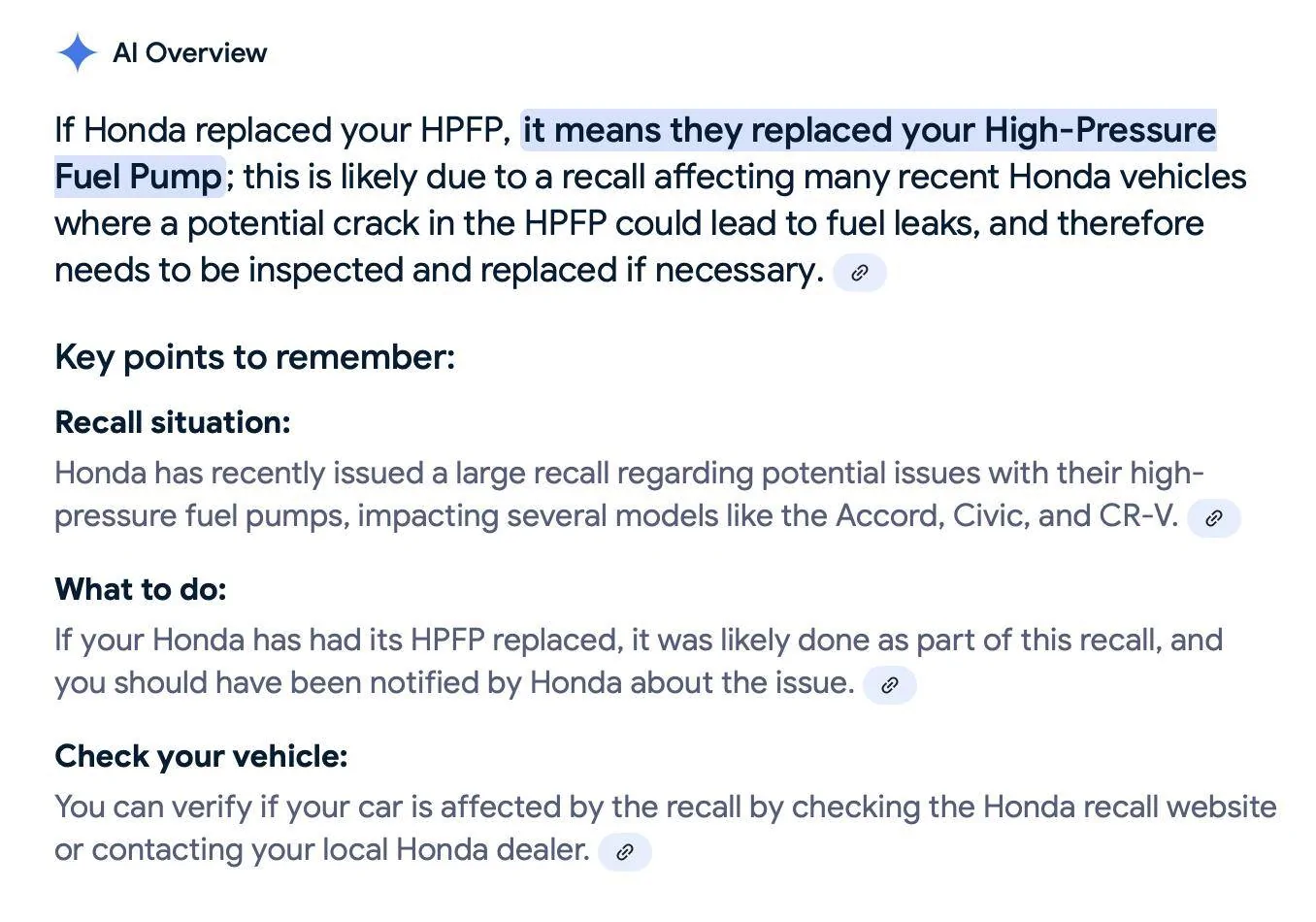Screen dimensions: 1316x922
Task: Open source link after "local Honda dealer"
Action: tap(625, 852)
